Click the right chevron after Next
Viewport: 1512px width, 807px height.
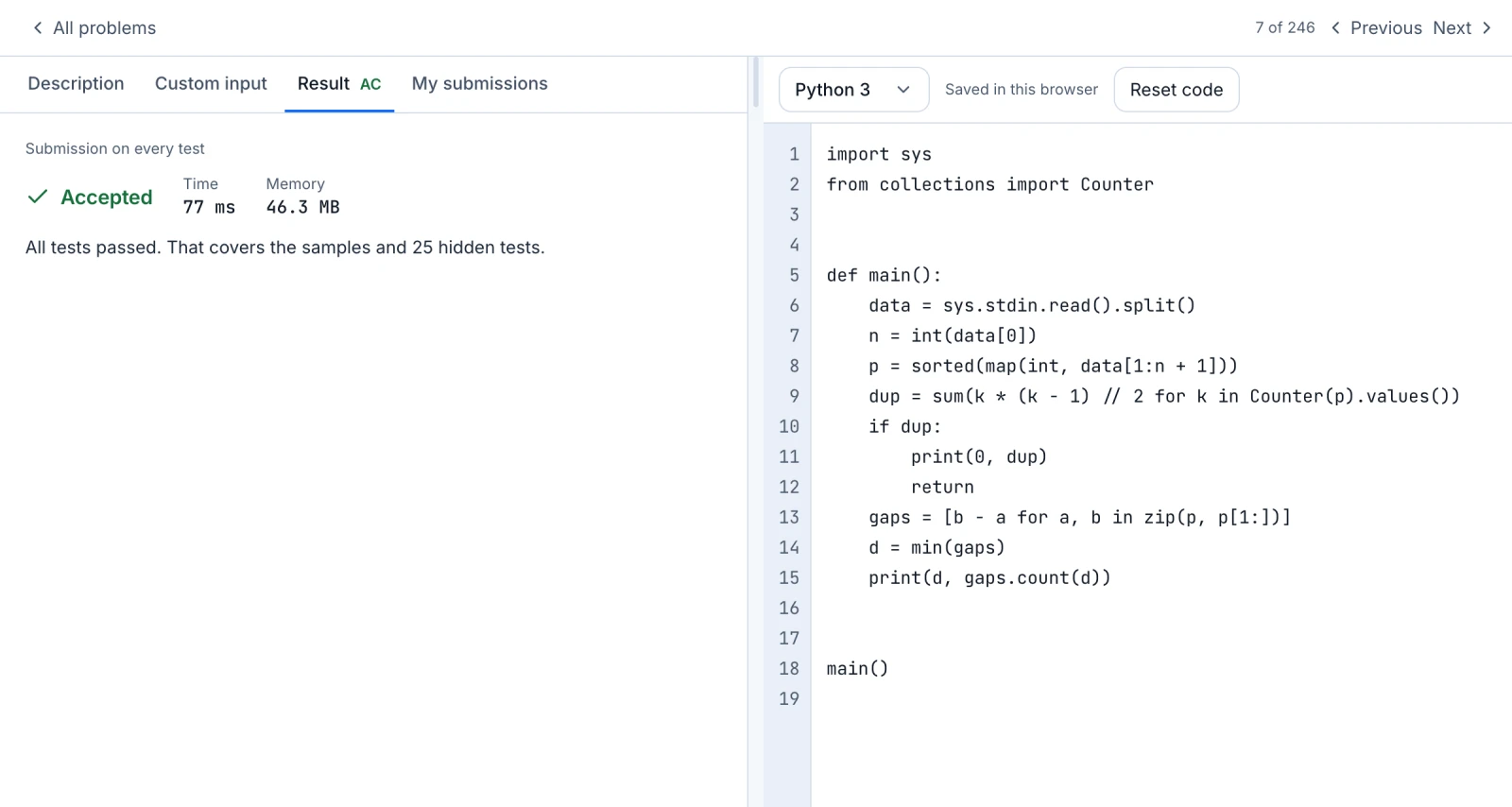[x=1486, y=28]
